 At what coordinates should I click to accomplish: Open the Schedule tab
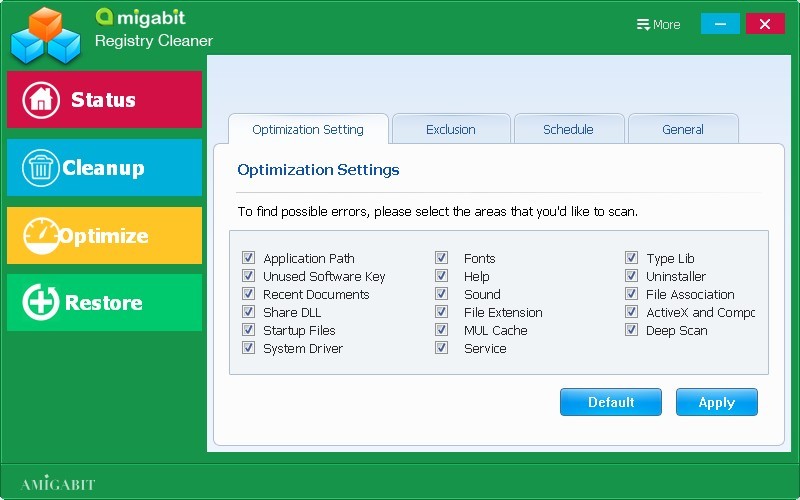pyautogui.click(x=568, y=129)
